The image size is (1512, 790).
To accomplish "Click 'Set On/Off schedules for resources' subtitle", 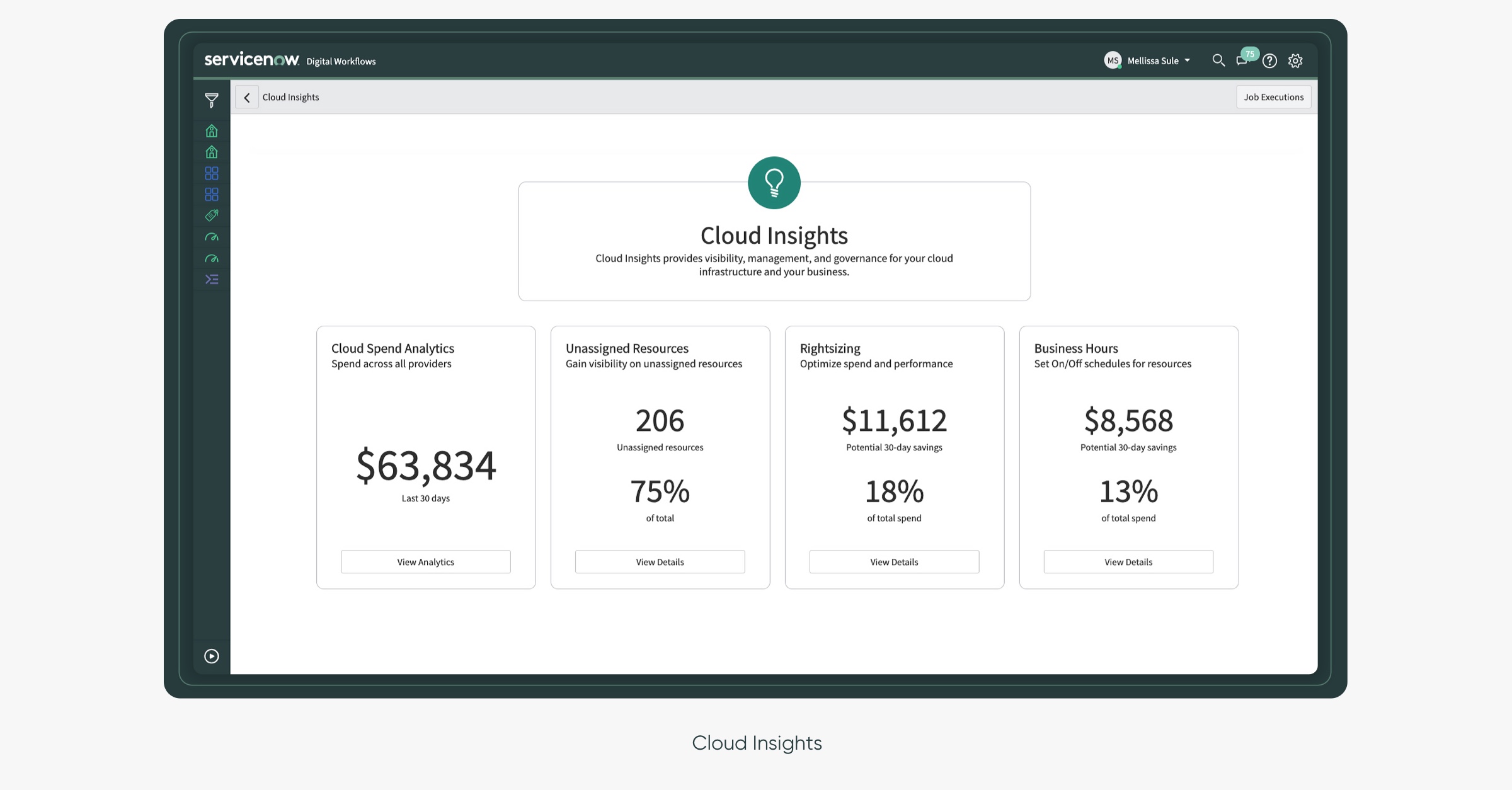I will (1113, 364).
